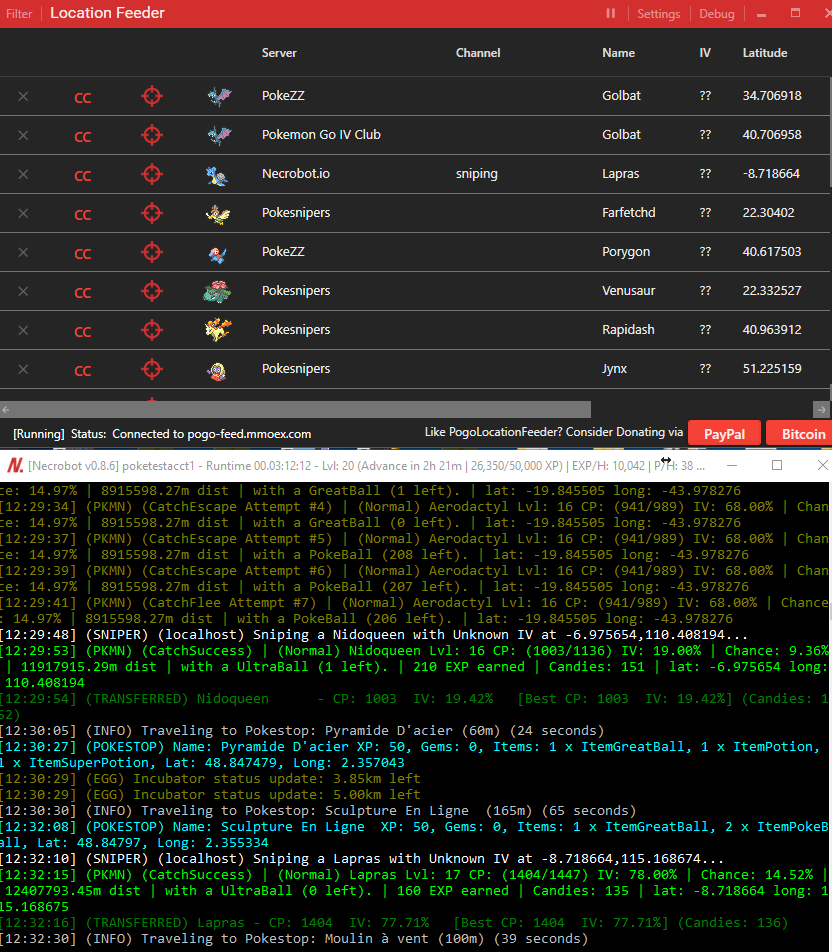This screenshot has width=832, height=952.
Task: Snipe Venusaur using the crosshair icon
Action: click(152, 291)
